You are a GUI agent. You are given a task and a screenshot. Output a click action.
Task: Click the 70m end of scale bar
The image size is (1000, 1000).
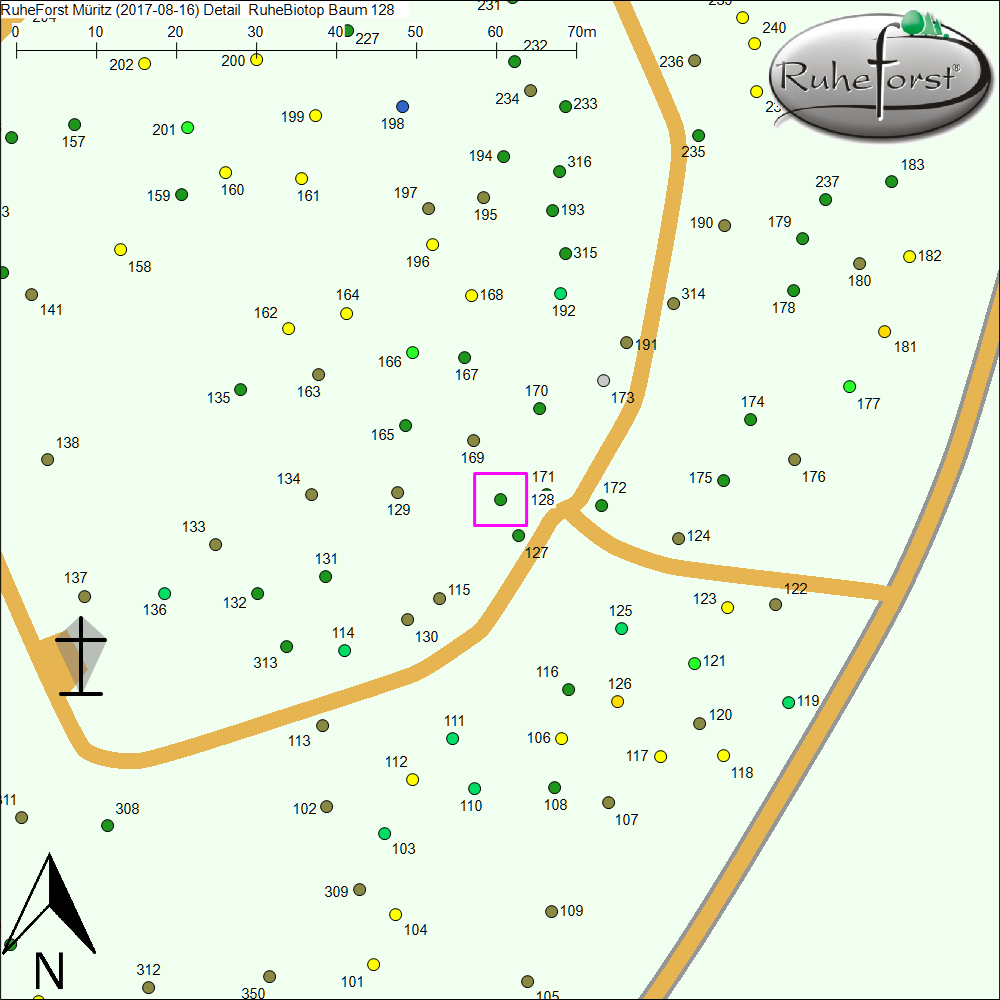point(576,48)
